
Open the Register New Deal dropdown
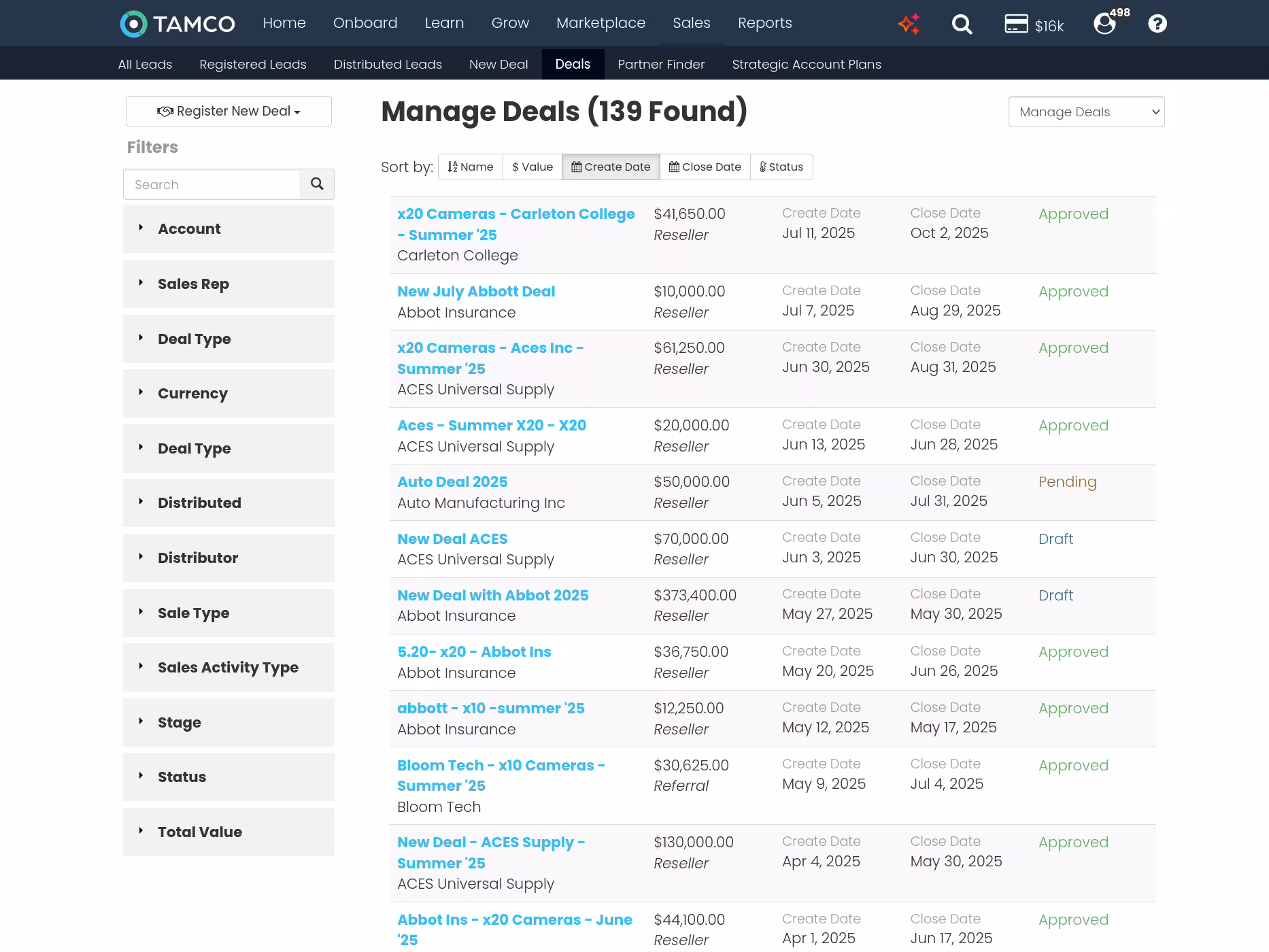pos(229,111)
